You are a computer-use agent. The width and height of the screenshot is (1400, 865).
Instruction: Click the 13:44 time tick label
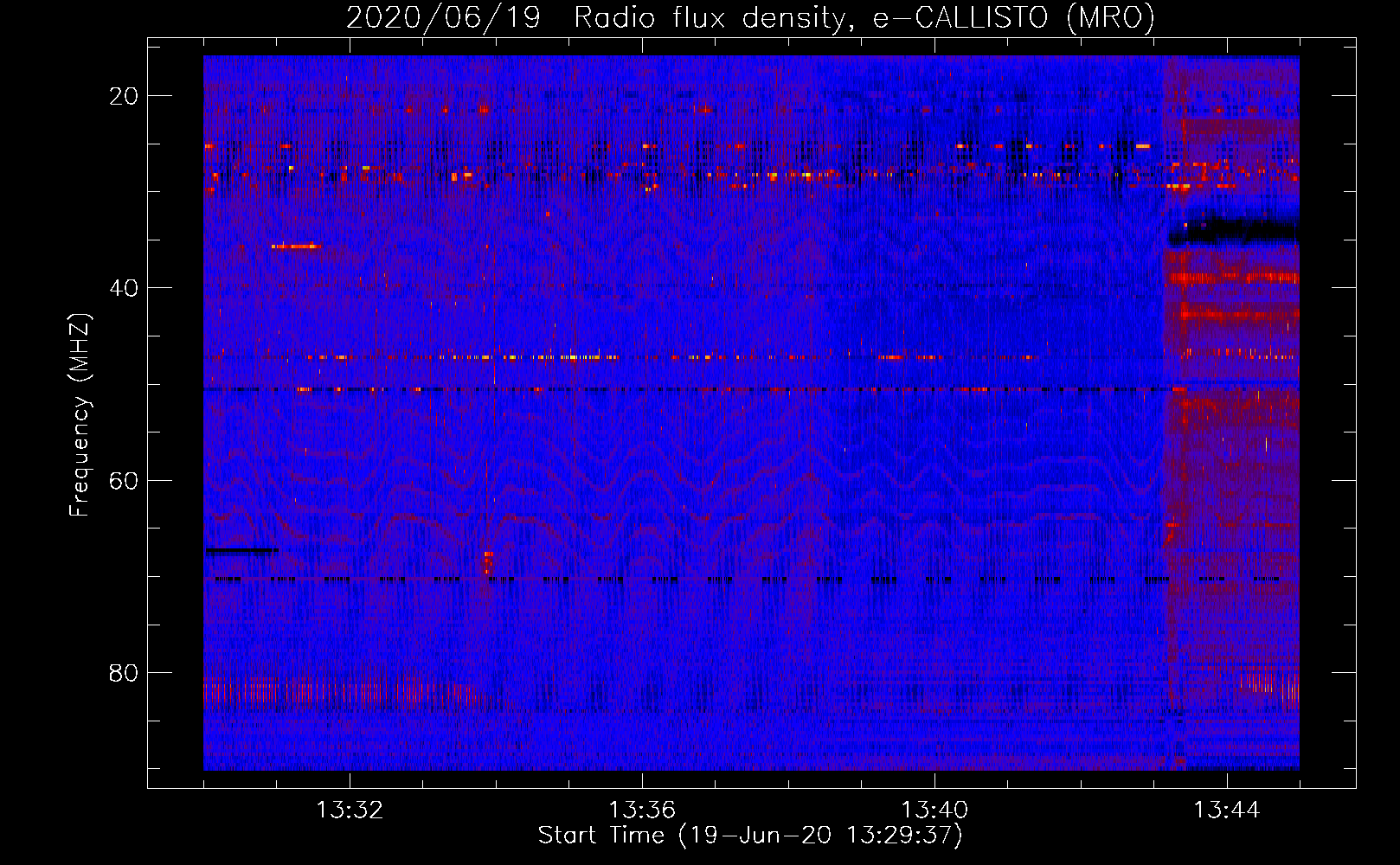click(1227, 811)
